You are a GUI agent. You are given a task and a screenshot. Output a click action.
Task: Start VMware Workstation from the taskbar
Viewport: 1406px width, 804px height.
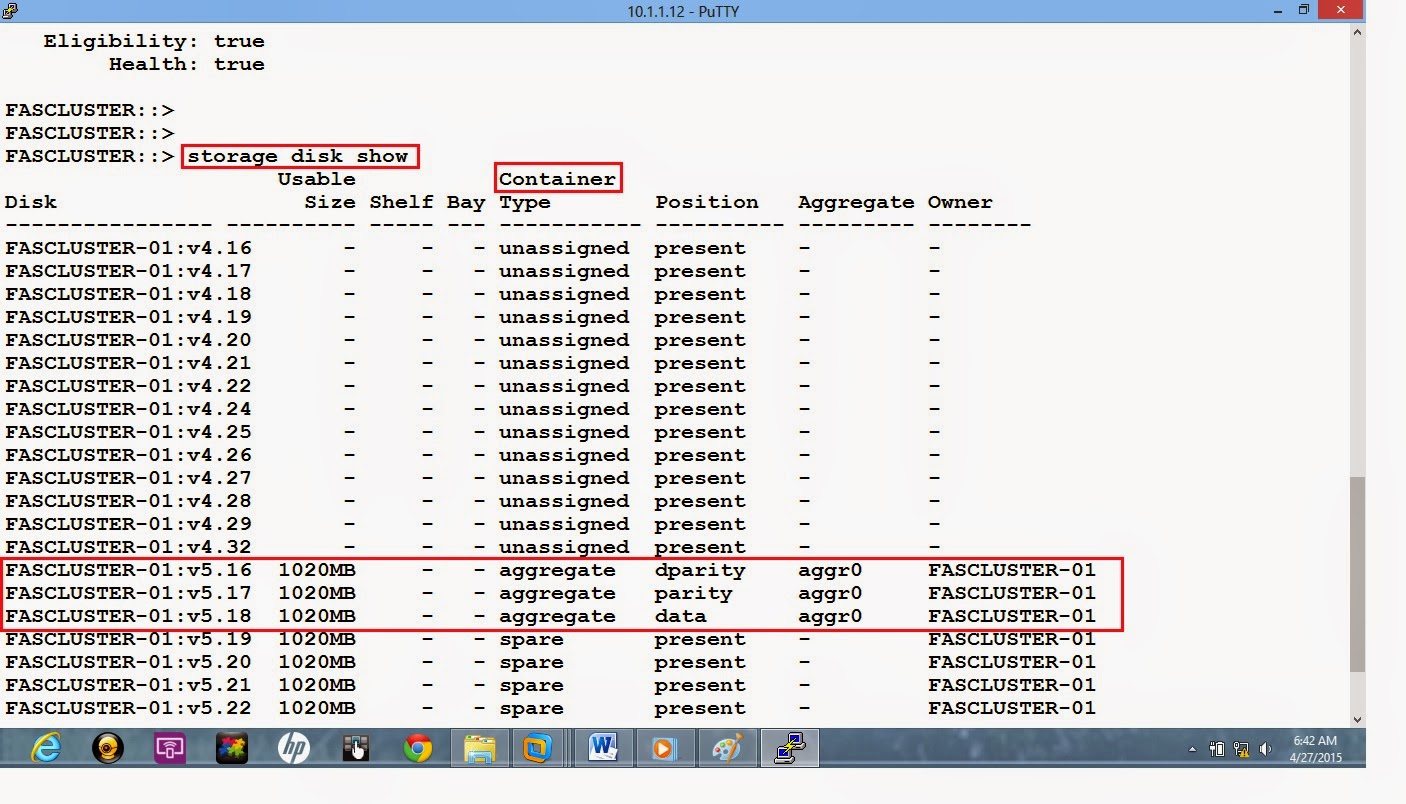pos(538,747)
